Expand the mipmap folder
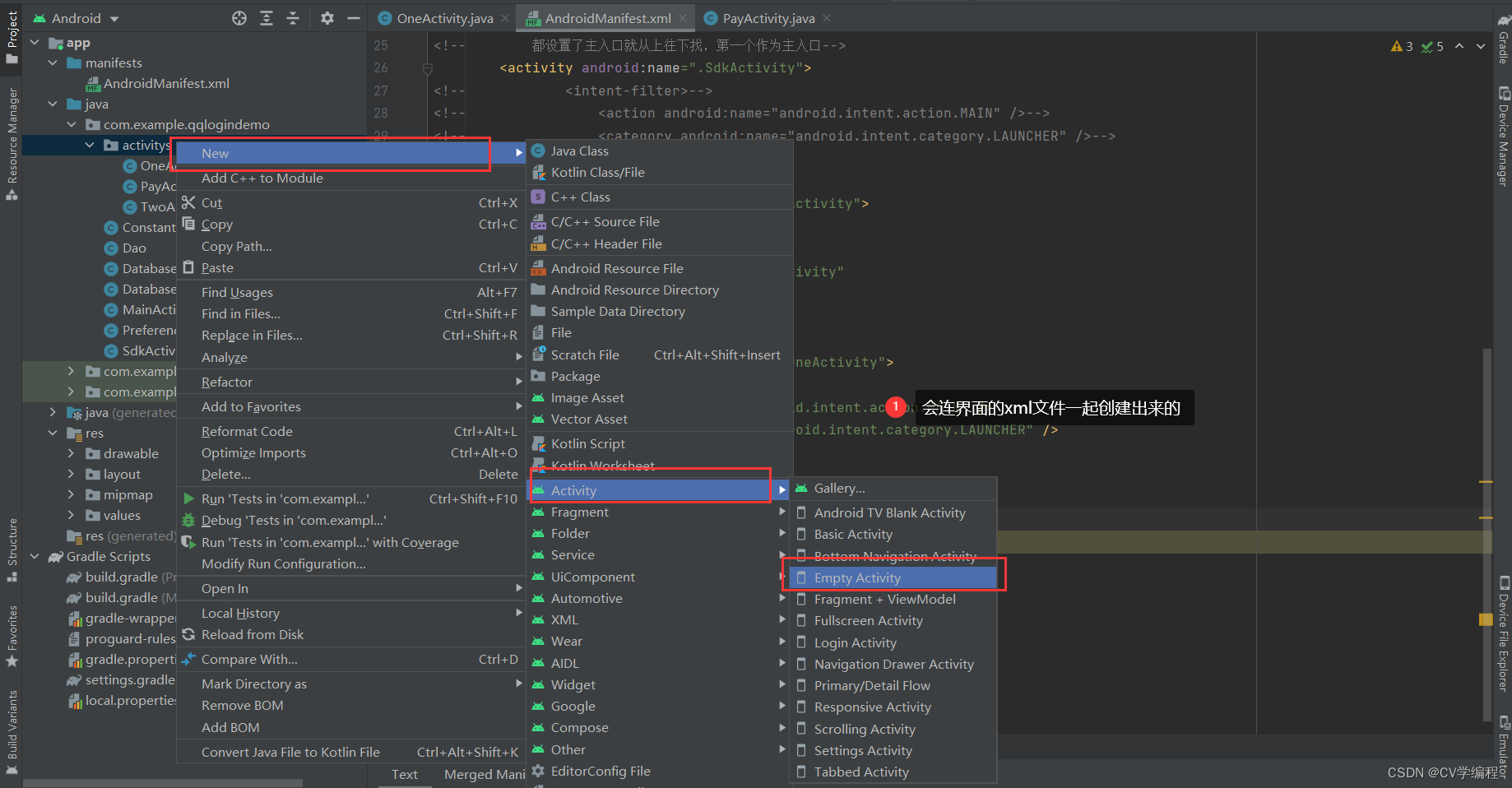 (x=71, y=494)
